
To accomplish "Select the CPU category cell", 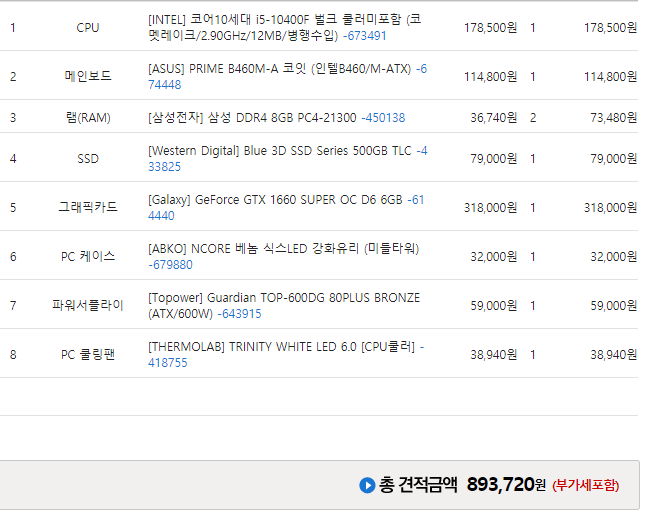I will (x=88, y=27).
